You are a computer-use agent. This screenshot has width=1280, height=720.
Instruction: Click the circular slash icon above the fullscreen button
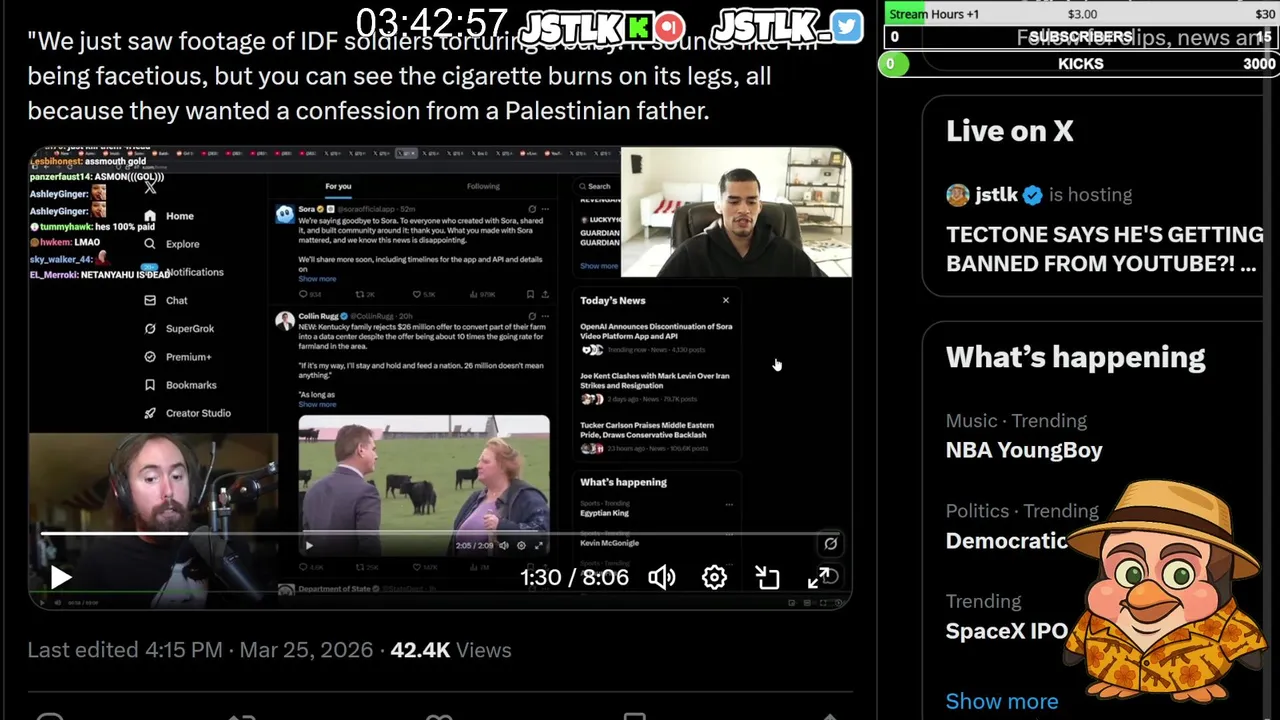tap(830, 543)
